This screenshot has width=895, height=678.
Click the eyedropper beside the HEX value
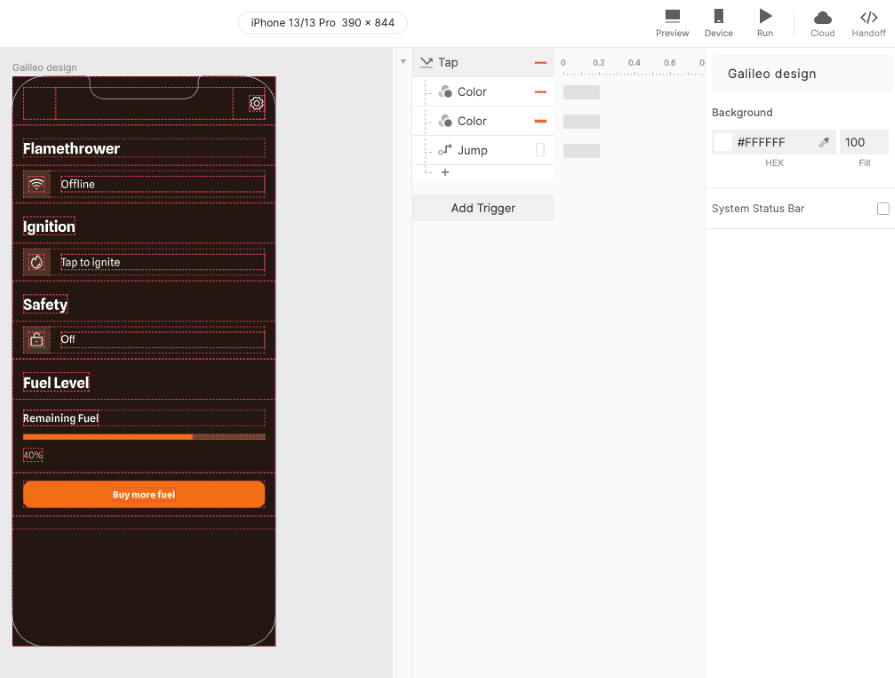(824, 142)
